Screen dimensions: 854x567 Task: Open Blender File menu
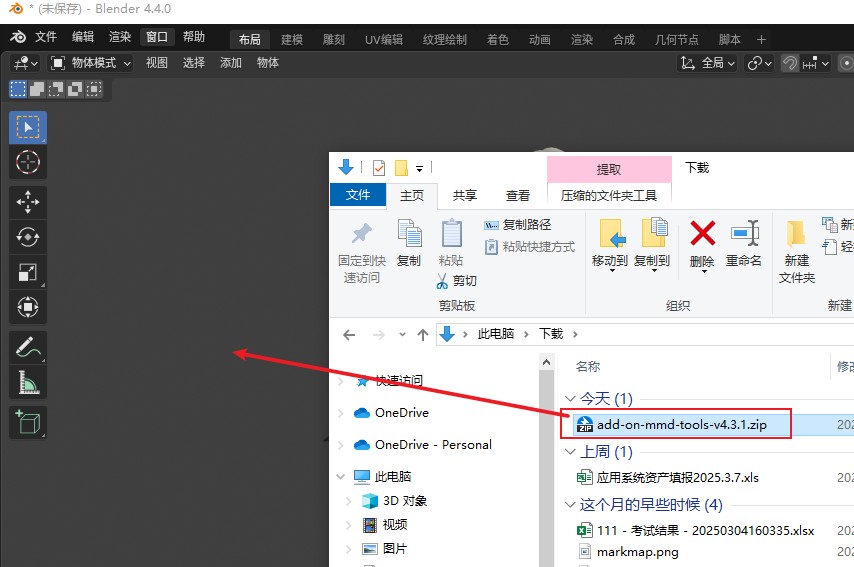pyautogui.click(x=46, y=36)
